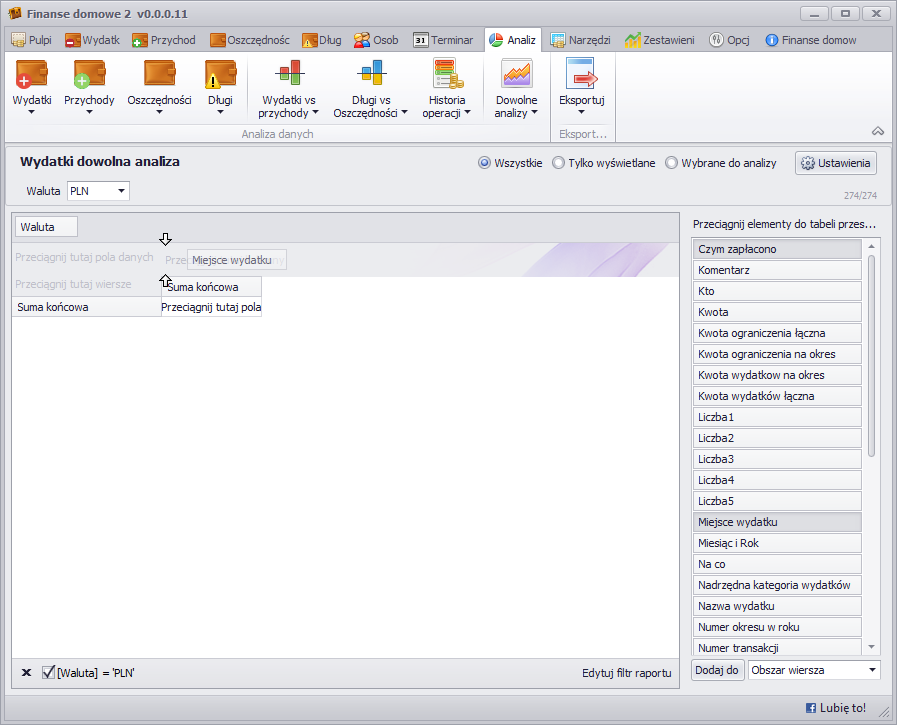
Task: Uncheck the Waluta = 'PLN' filter checkbox
Action: tap(48, 673)
